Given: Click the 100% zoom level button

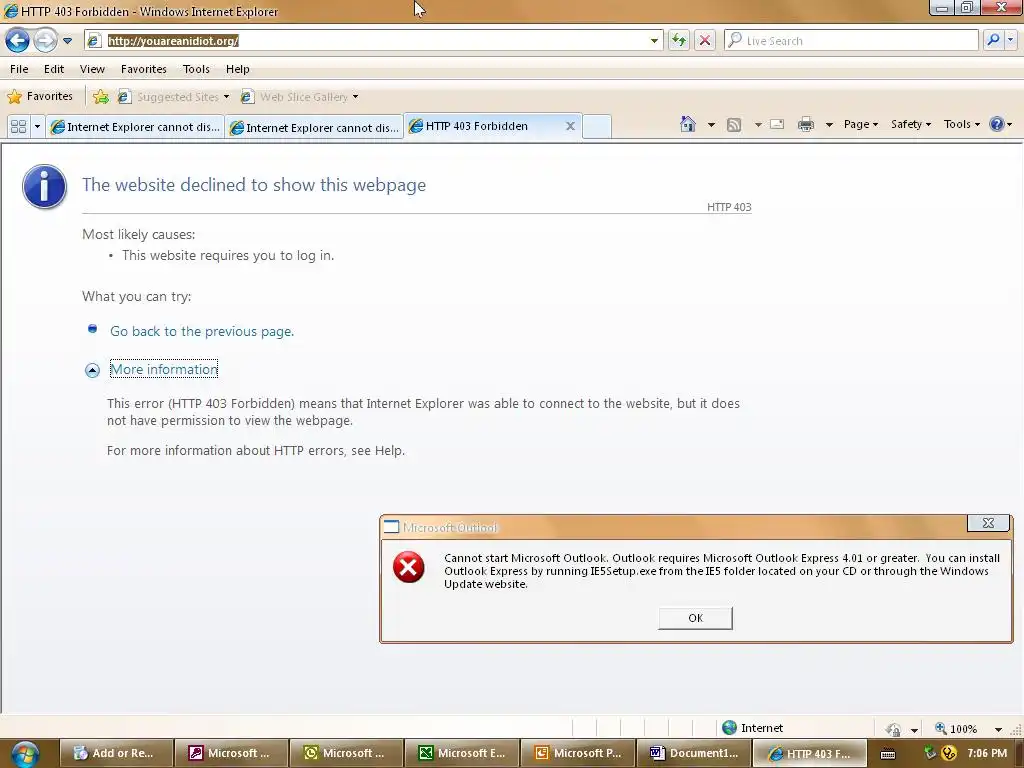Looking at the screenshot, I should pyautogui.click(x=956, y=728).
